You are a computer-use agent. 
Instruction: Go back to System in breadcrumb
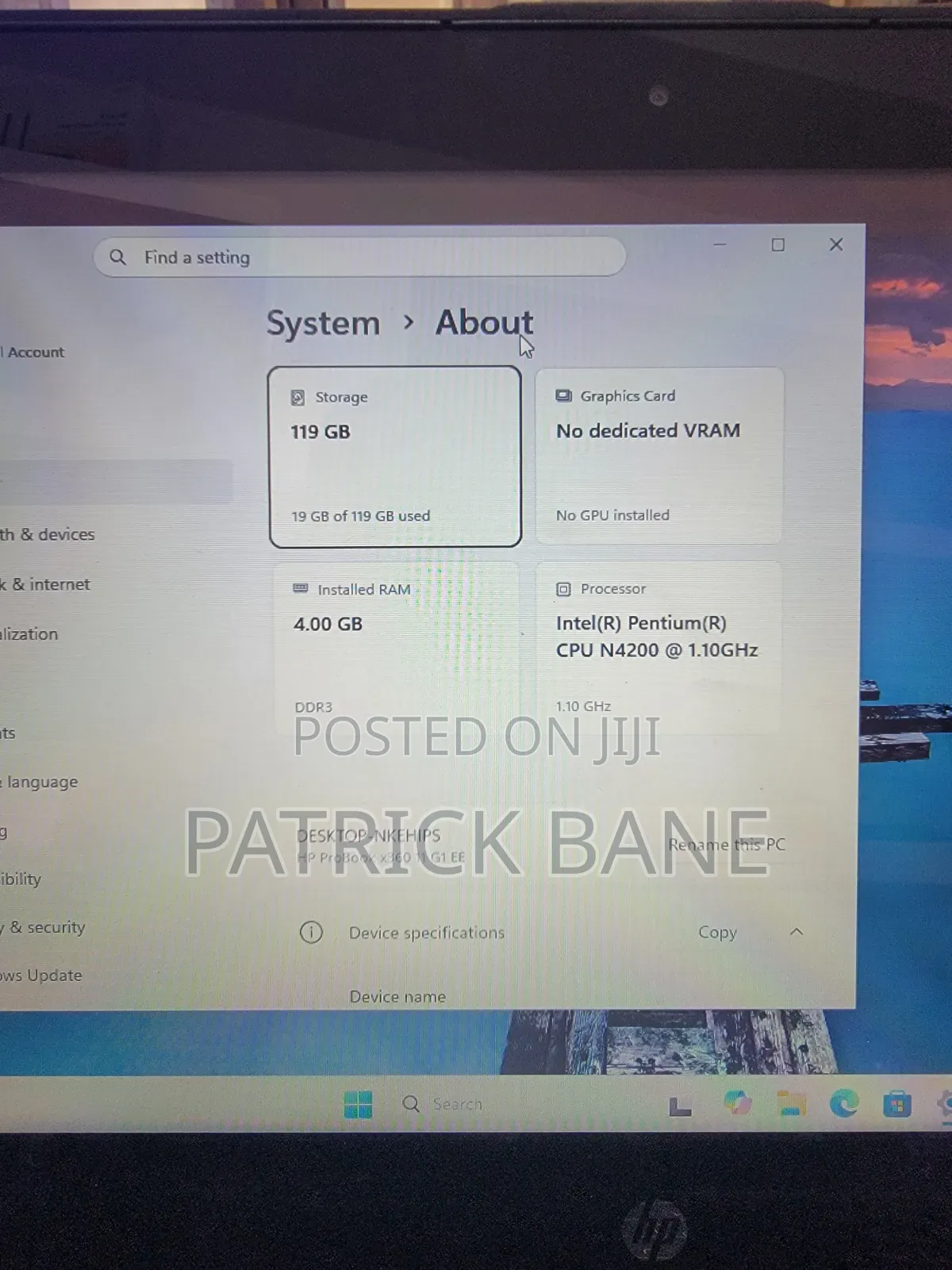point(324,323)
